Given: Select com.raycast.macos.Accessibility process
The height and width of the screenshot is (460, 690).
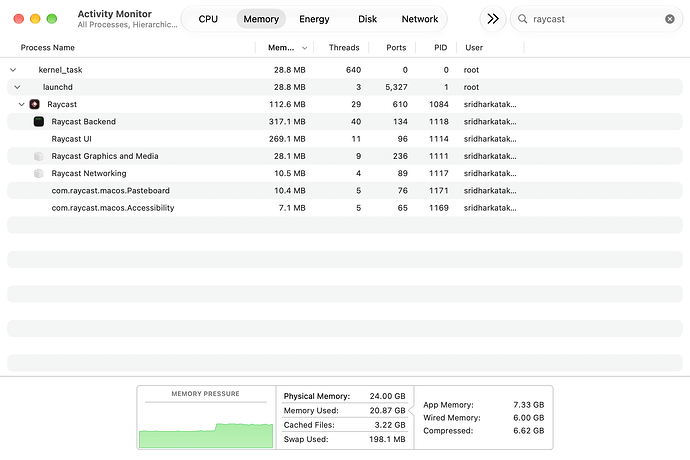Looking at the screenshot, I should (x=345, y=208).
